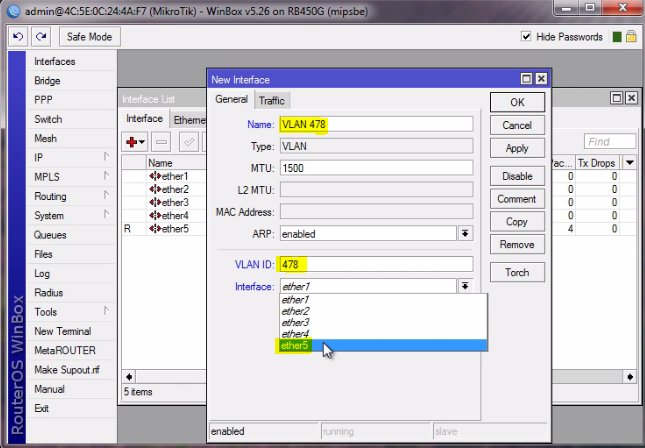
Task: Open Interfaces in the sidebar menu
Action: pyautogui.click(x=72, y=62)
